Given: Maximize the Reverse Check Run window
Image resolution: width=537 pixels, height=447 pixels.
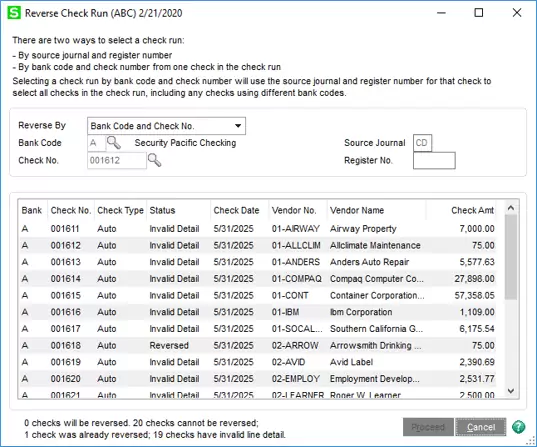Looking at the screenshot, I should 479,13.
